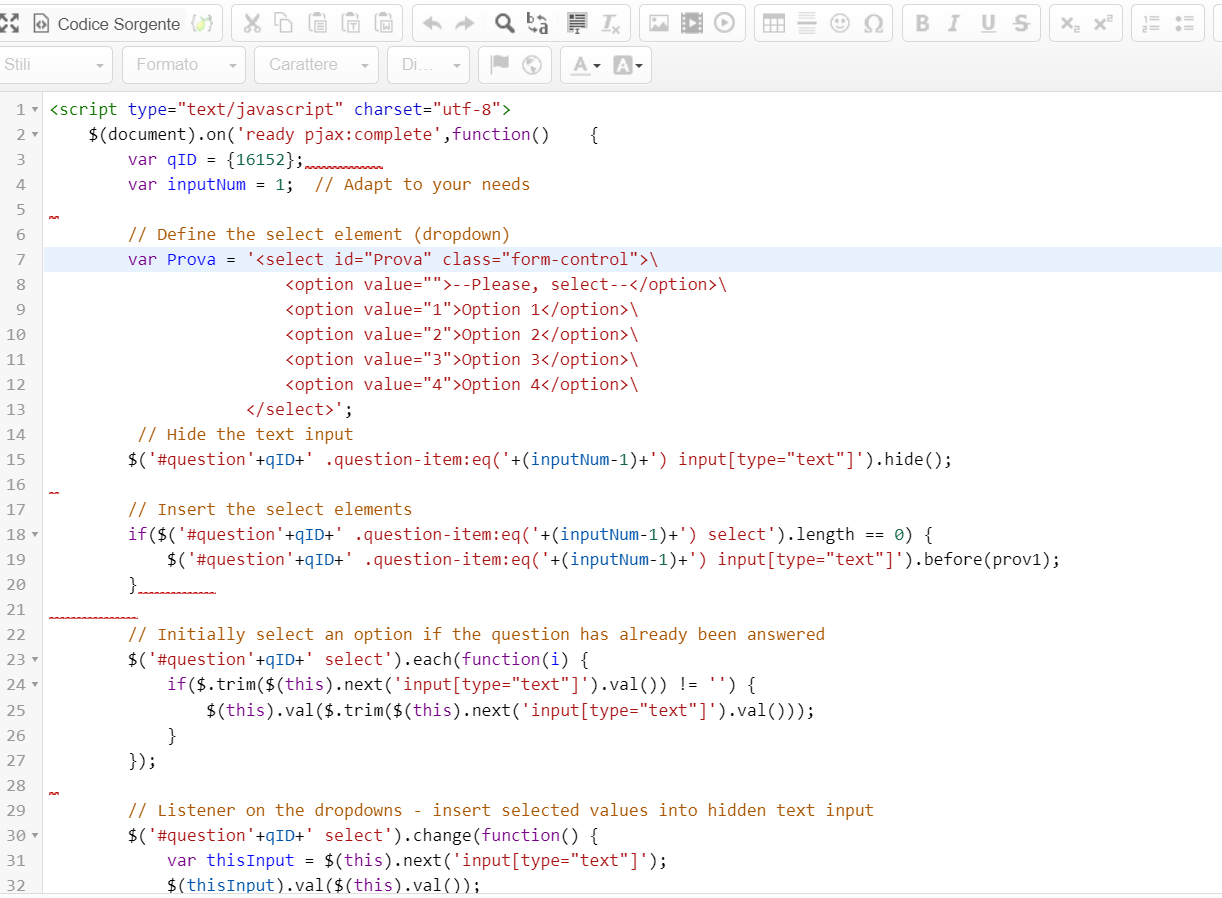
Task: Click the undo arrow button
Action: pos(432,23)
